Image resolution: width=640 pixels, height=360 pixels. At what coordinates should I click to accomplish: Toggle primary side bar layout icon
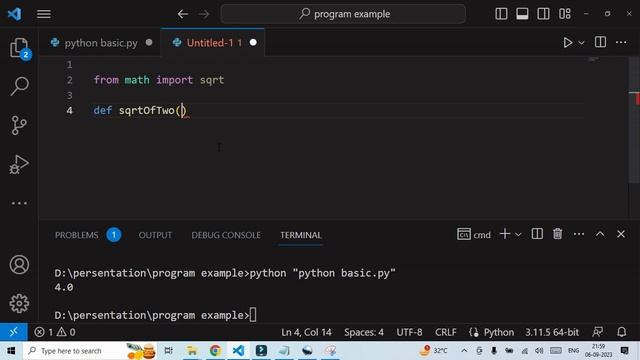(501, 13)
